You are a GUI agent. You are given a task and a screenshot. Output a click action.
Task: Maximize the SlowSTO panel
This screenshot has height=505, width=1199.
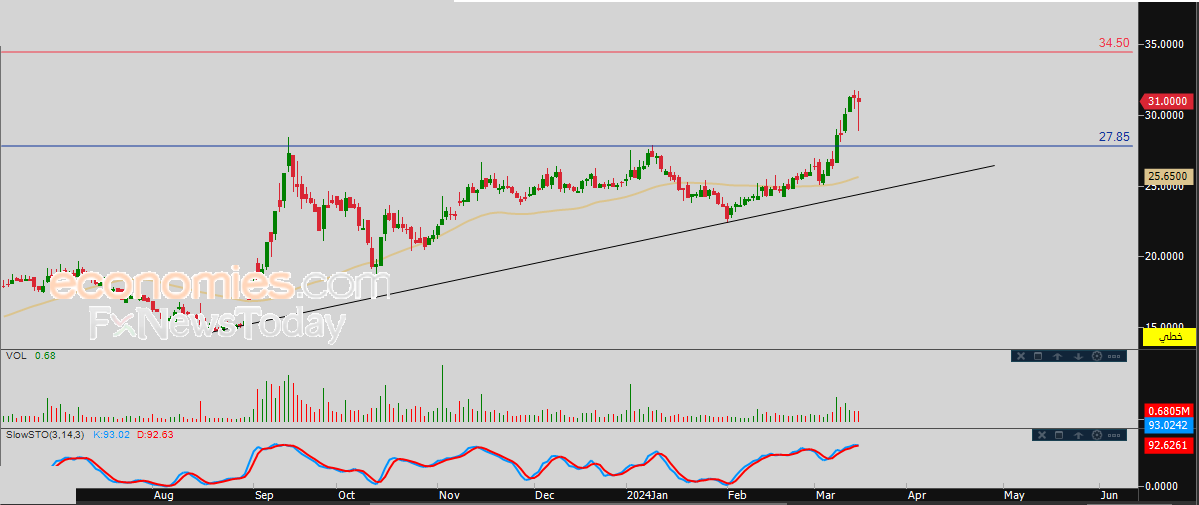pyautogui.click(x=1060, y=435)
